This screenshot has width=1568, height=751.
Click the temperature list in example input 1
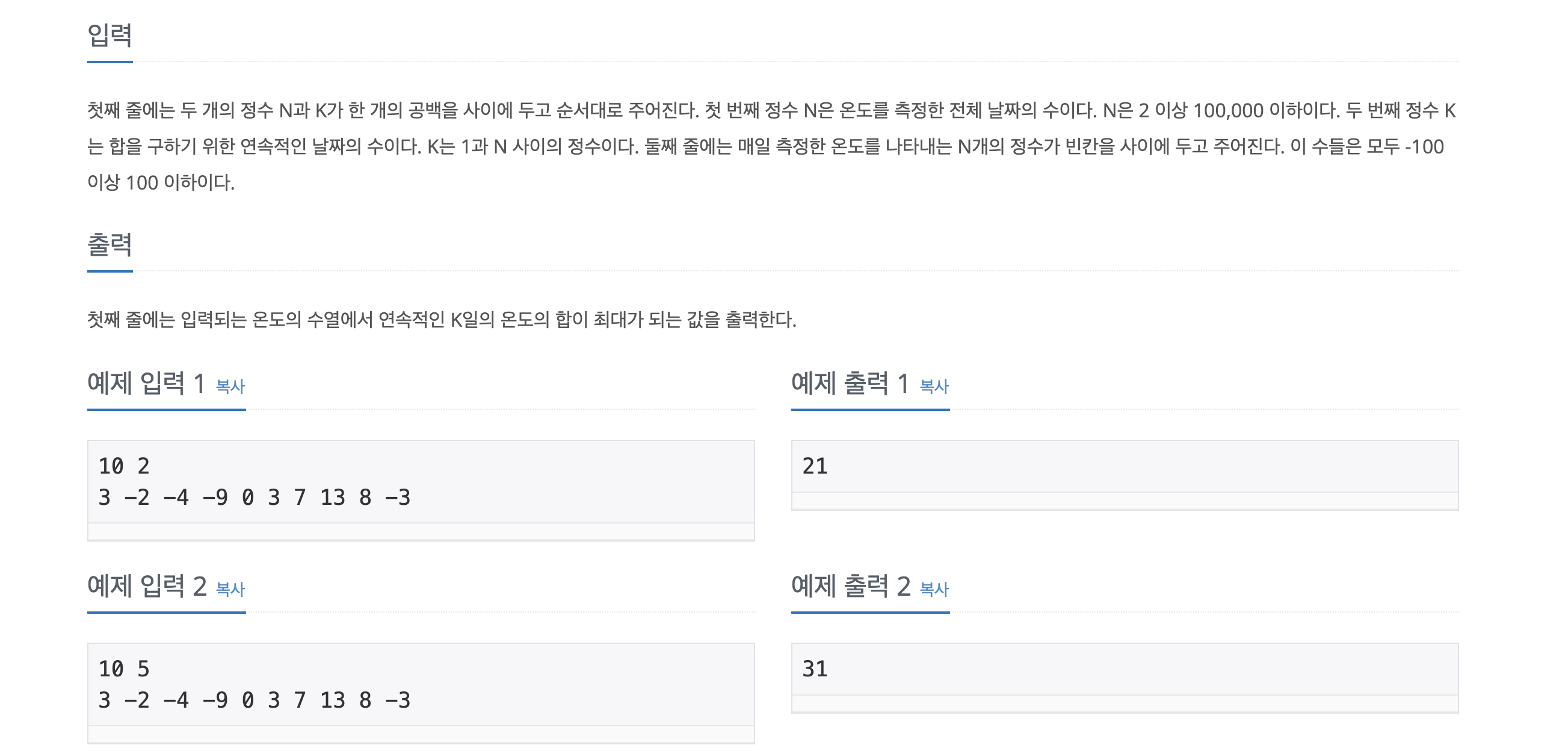pos(255,498)
